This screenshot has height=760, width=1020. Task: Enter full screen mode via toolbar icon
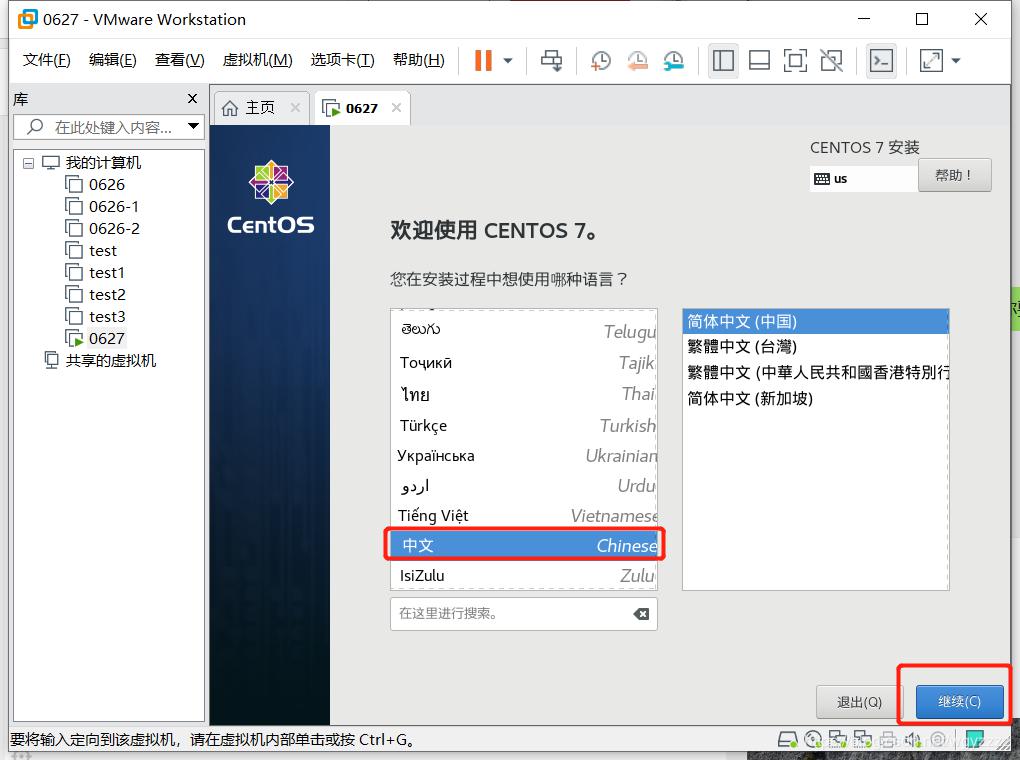coord(795,61)
